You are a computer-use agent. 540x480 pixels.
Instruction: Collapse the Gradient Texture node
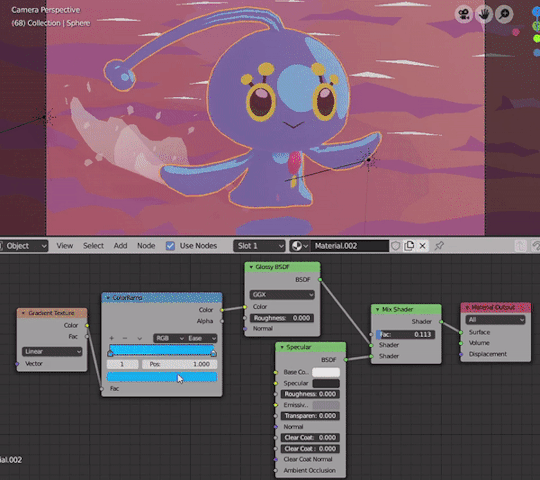point(23,313)
